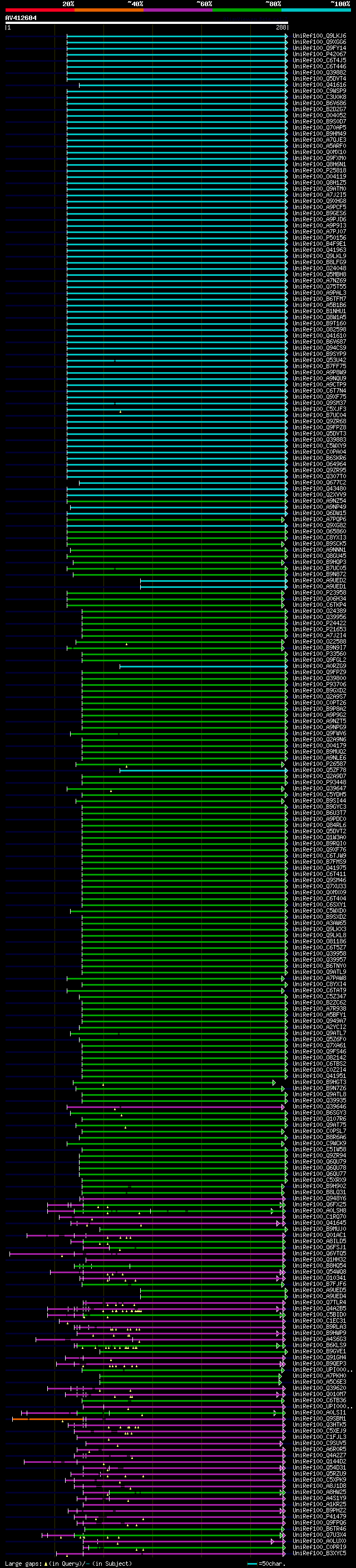This screenshot has width=356, height=1568.
Task: Select the UniRef100_O24048 label
Action: click(319, 269)
